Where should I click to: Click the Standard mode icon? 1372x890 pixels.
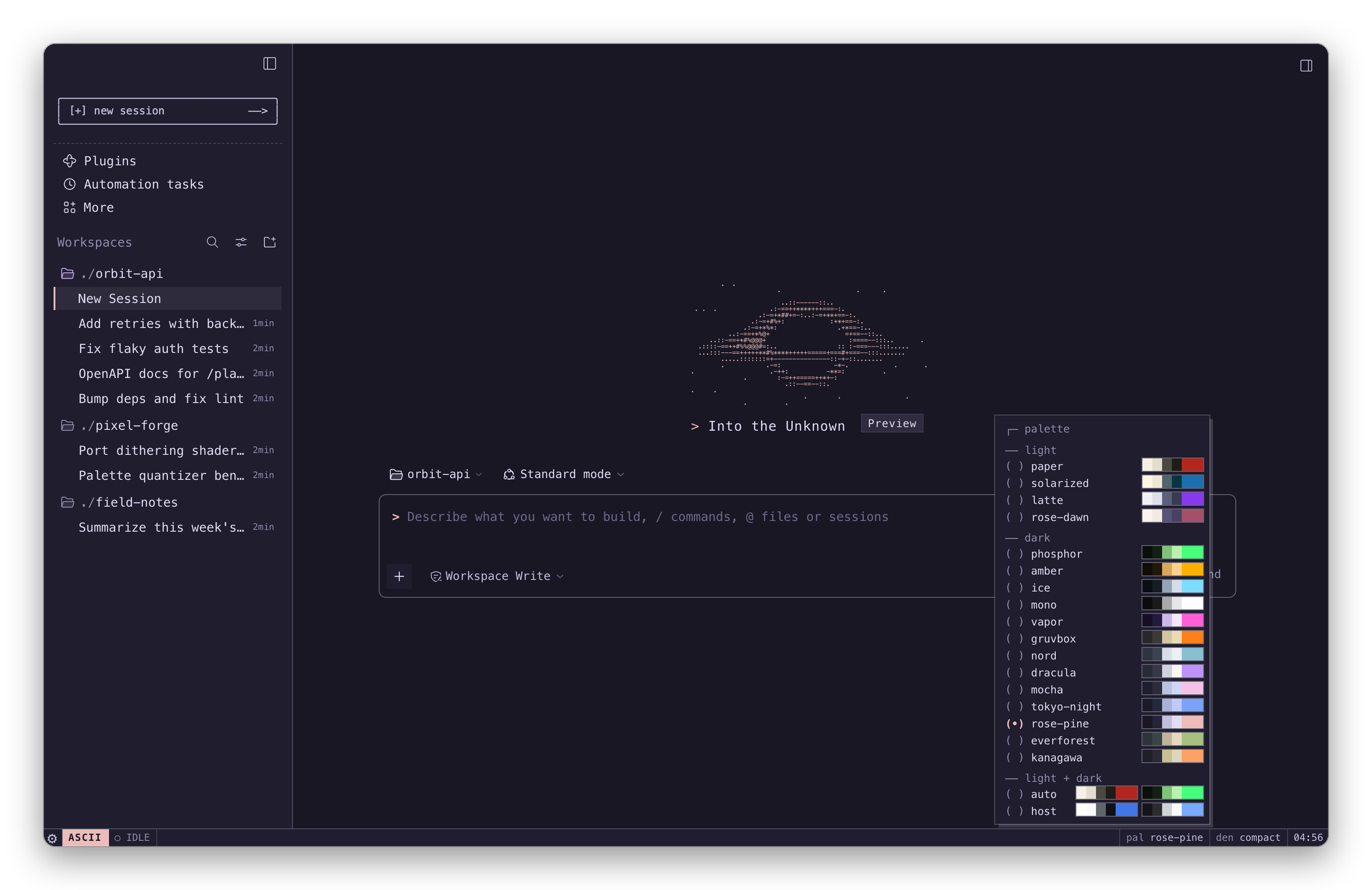(x=509, y=474)
